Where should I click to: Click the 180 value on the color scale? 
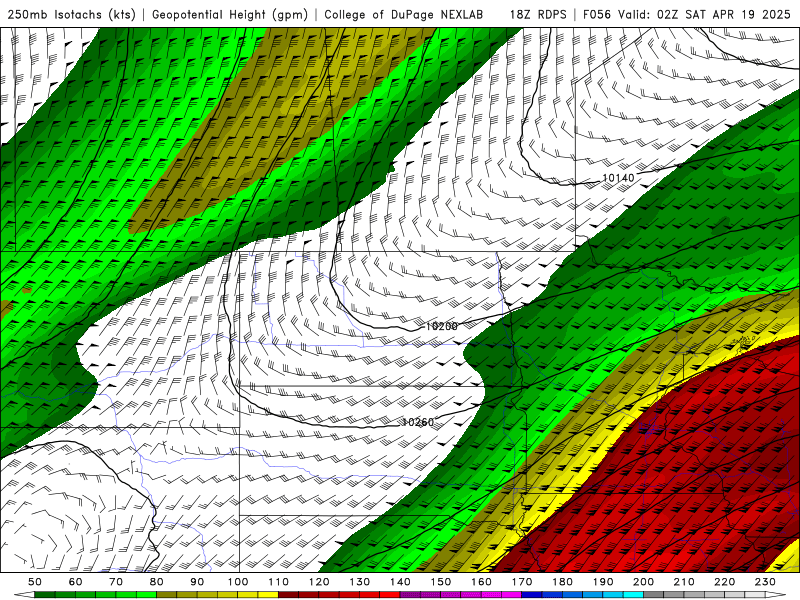pos(563,582)
